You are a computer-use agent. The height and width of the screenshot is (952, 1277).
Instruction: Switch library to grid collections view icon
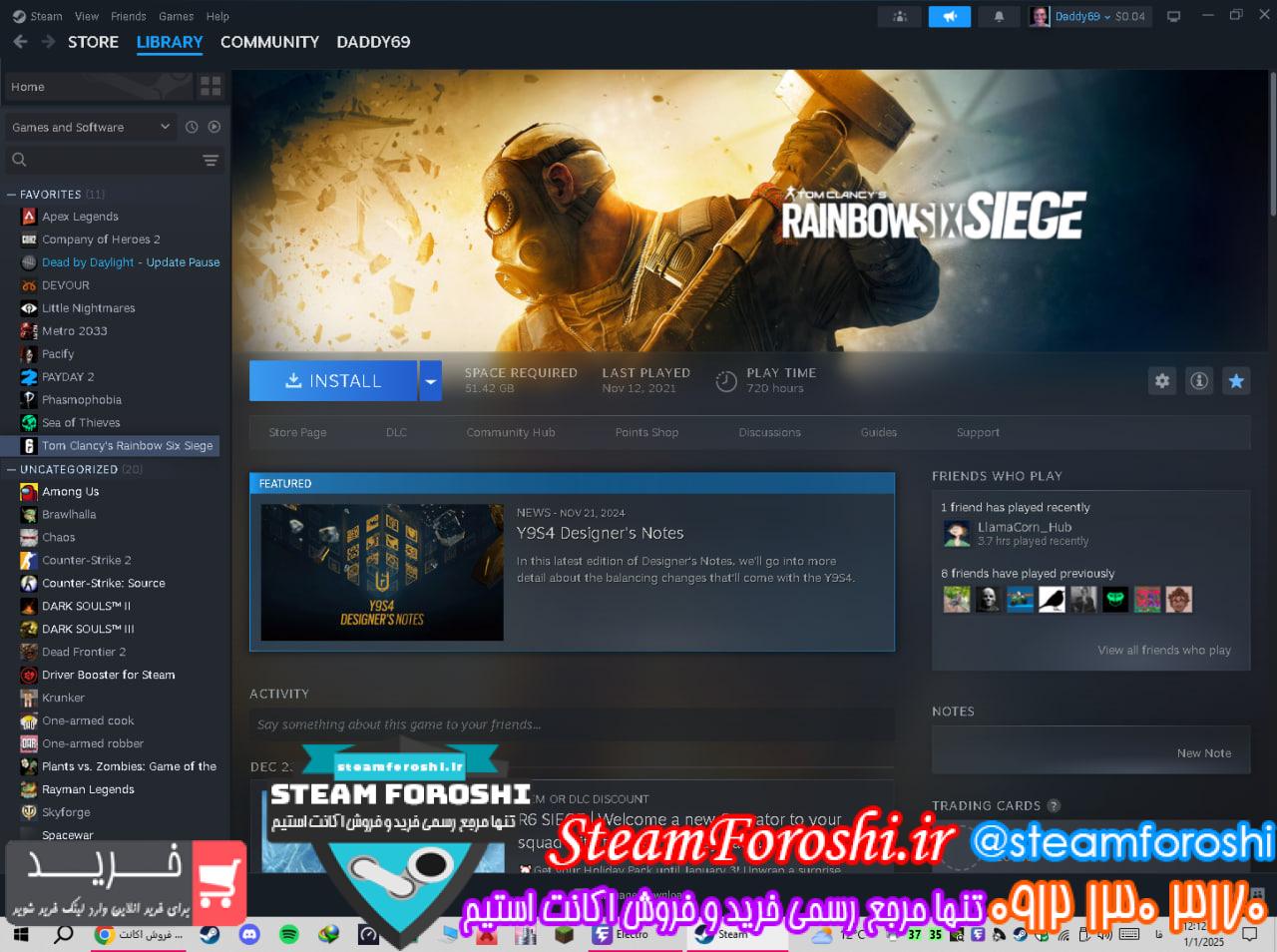coord(211,86)
